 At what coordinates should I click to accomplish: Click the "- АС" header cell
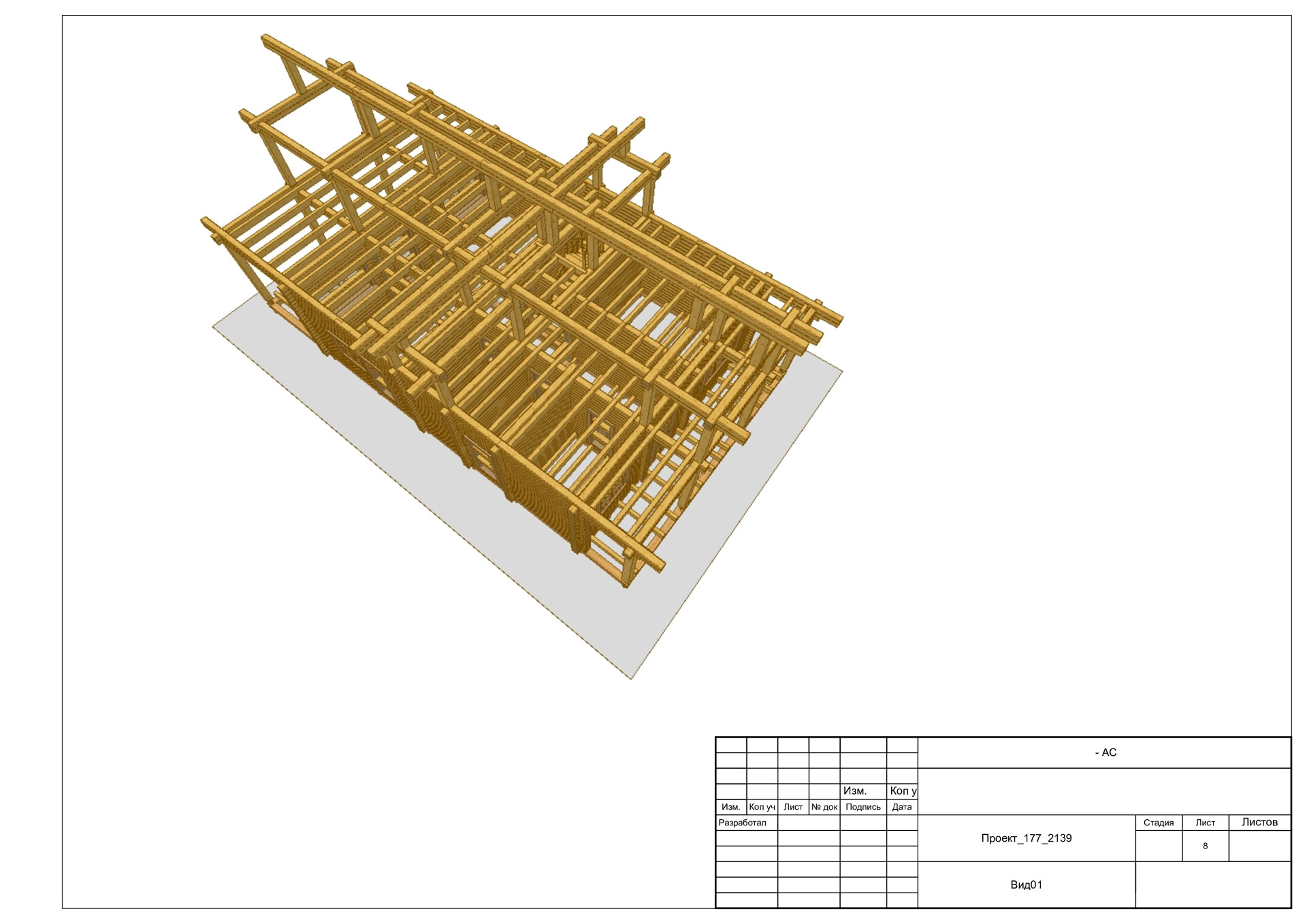1105,753
